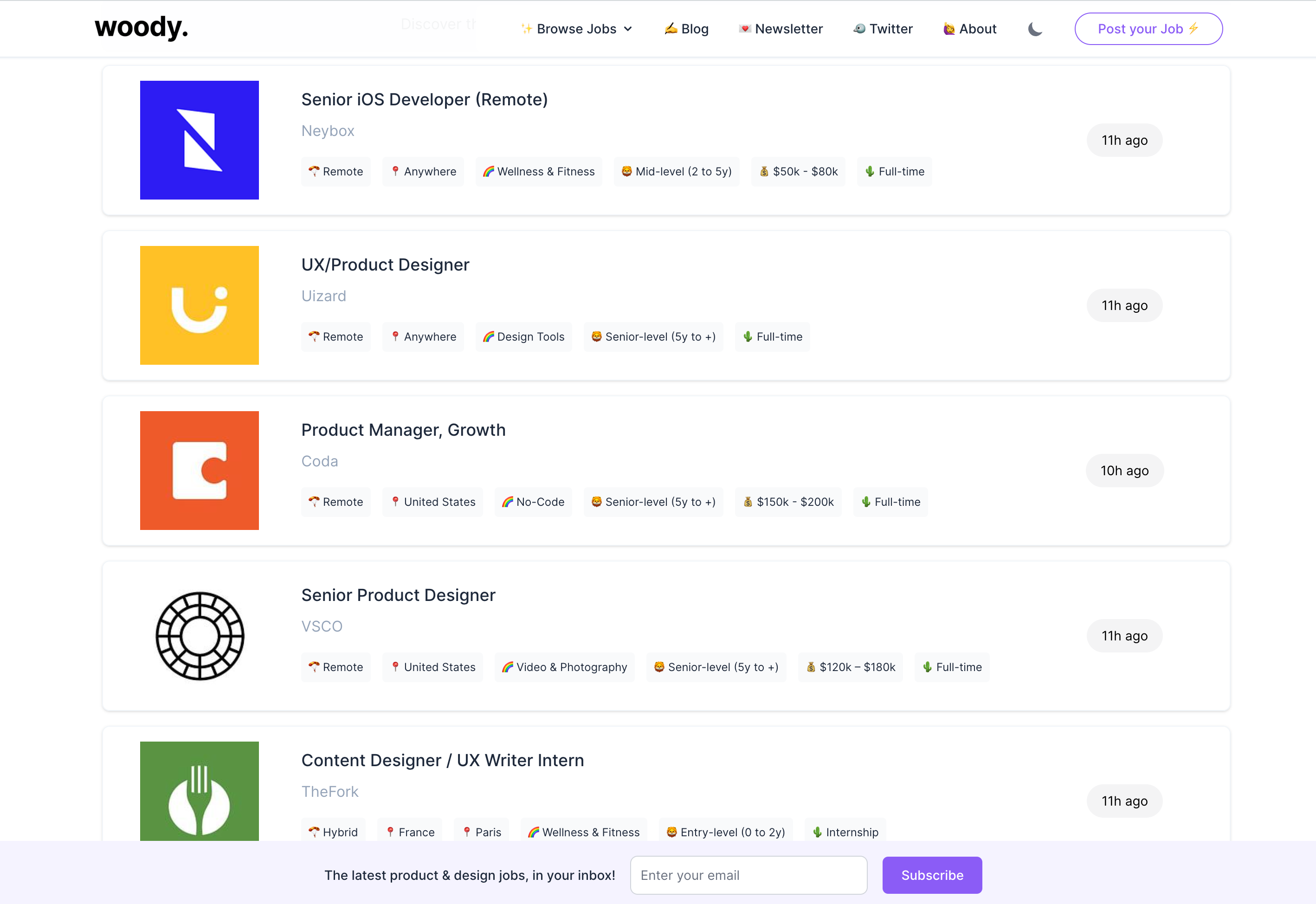The image size is (1316, 904).
Task: Click the Uizard company name
Action: (323, 296)
